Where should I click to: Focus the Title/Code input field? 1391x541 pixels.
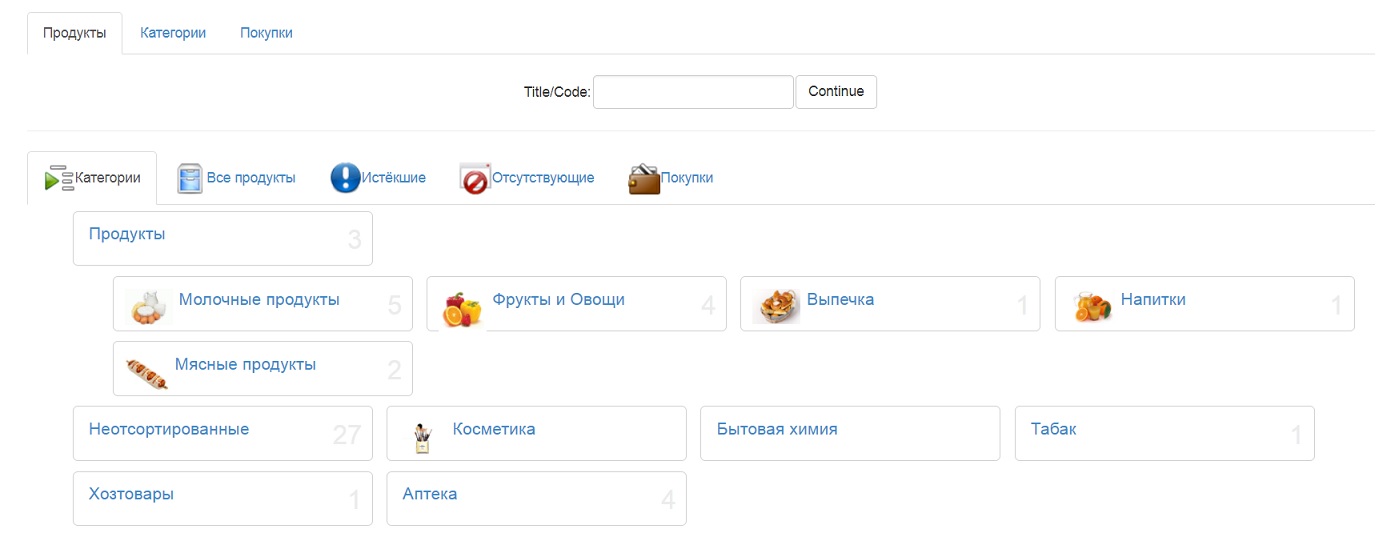tap(693, 92)
